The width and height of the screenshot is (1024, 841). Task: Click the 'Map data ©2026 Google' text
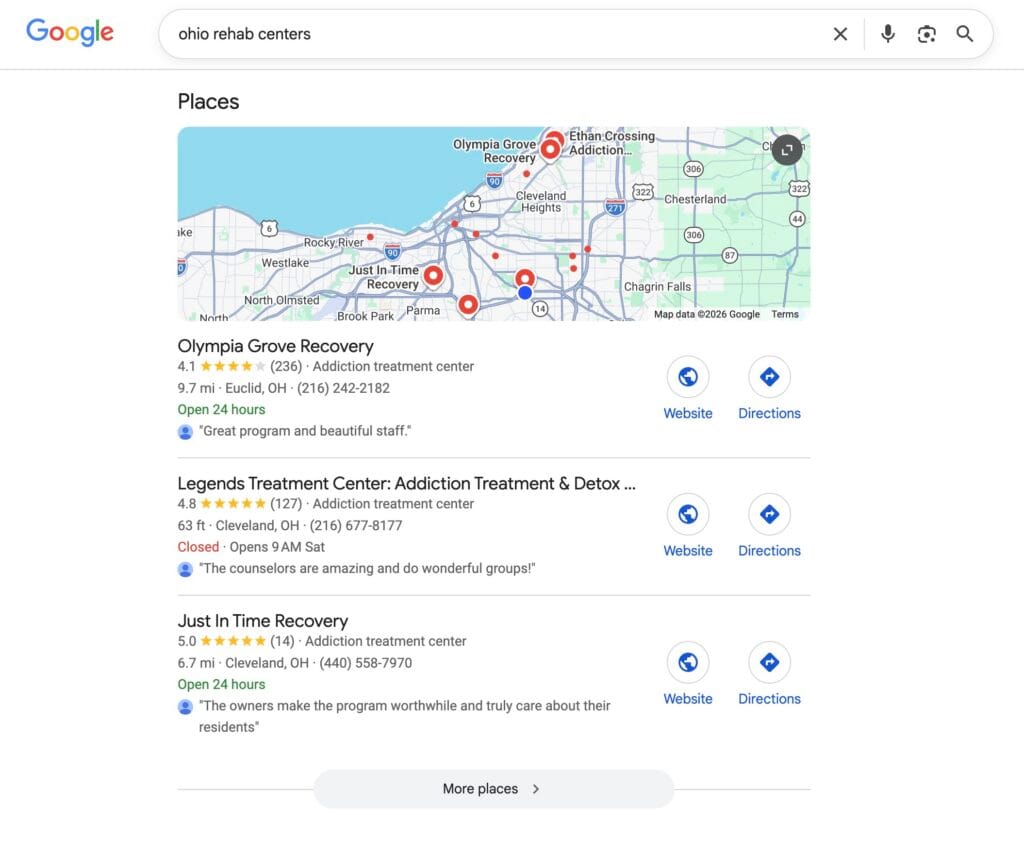[707, 314]
